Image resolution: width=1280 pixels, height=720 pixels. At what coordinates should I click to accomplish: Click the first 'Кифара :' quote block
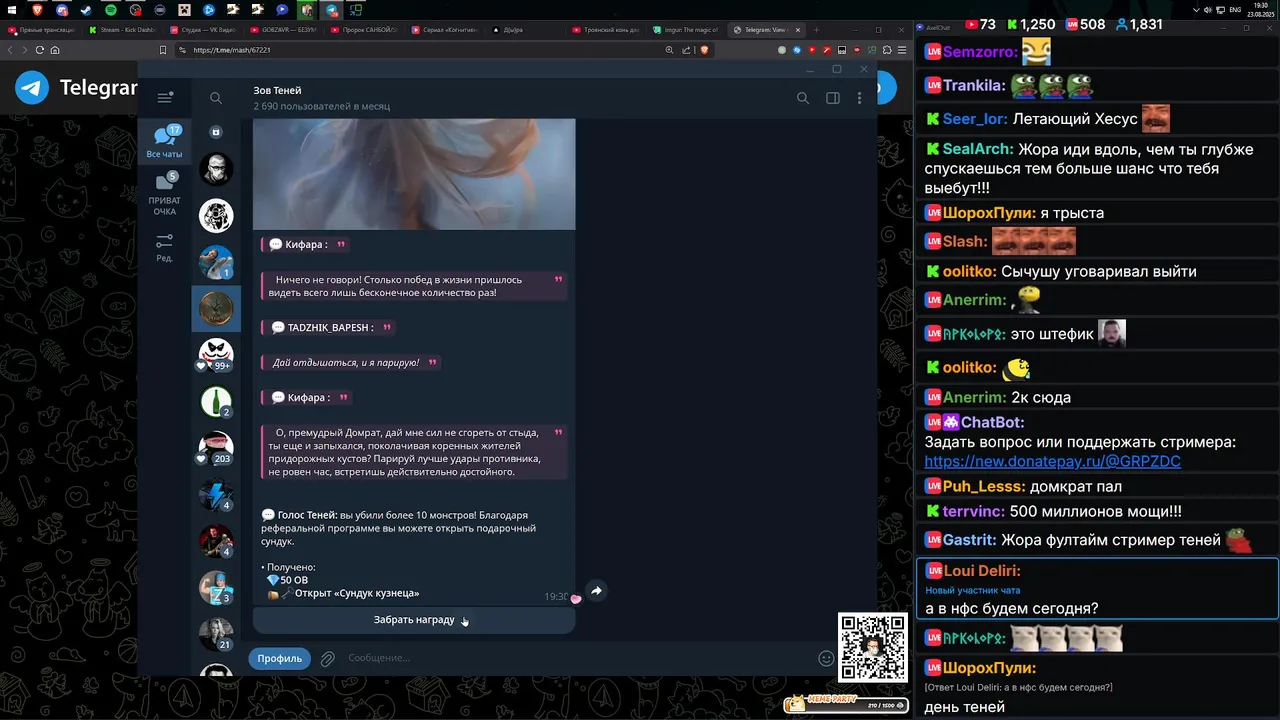[306, 245]
